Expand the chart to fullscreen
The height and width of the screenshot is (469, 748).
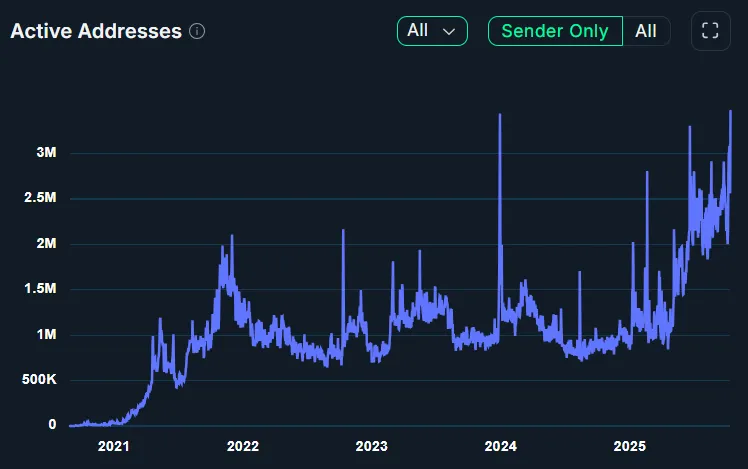click(710, 31)
